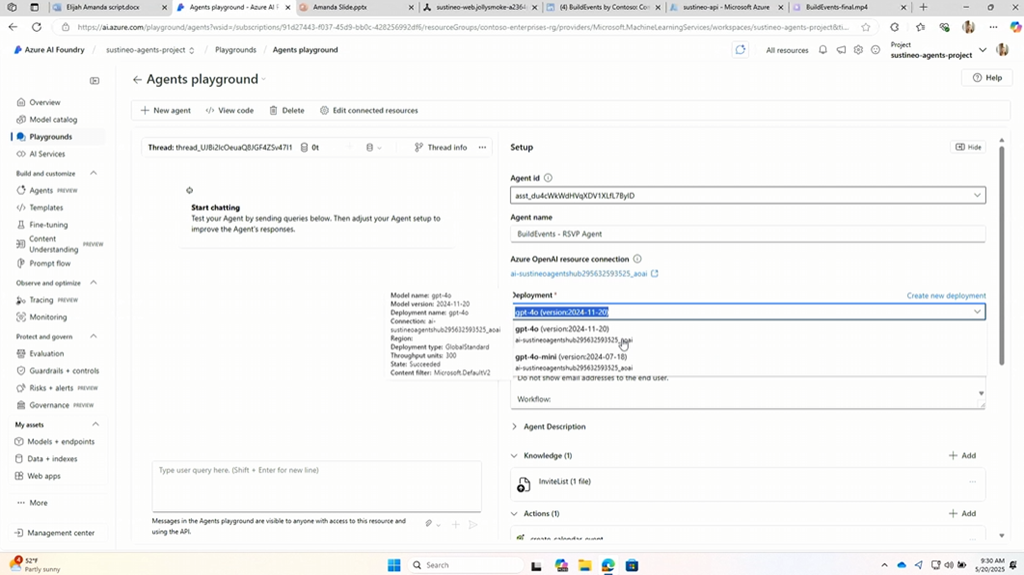Click View code button
1024x575 pixels.
click(229, 110)
